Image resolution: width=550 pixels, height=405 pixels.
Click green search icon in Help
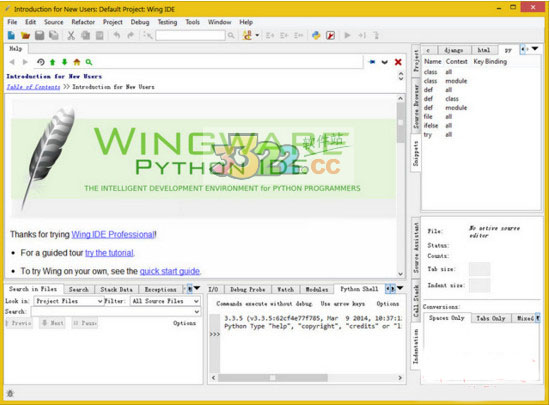[x=89, y=62]
